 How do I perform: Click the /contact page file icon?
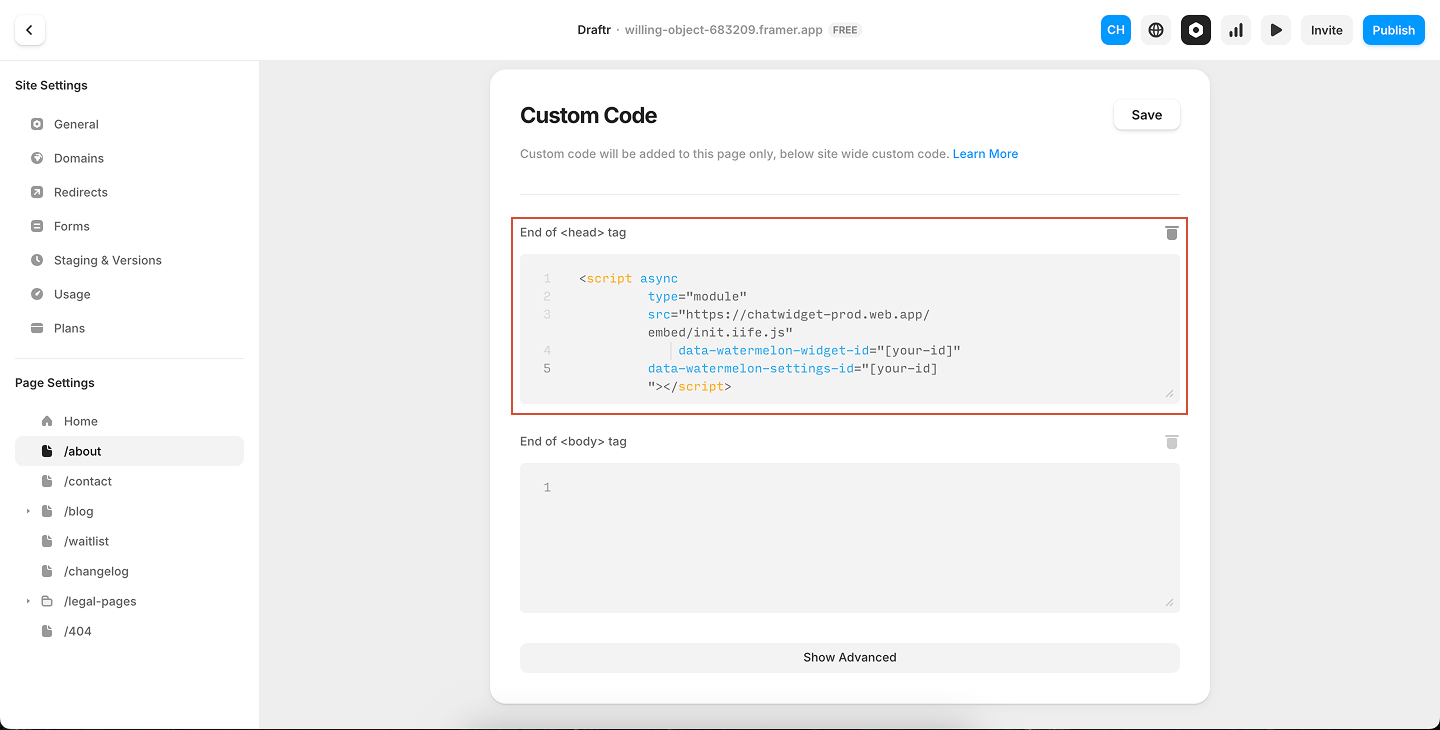click(47, 481)
